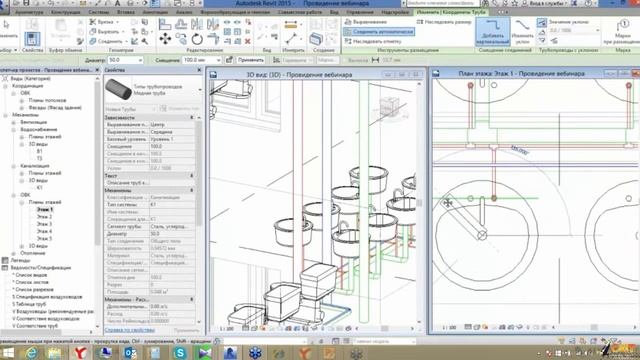The height and width of the screenshot is (360, 640).
Task: Toggle Добавить вертикальный option
Action: (x=493, y=31)
